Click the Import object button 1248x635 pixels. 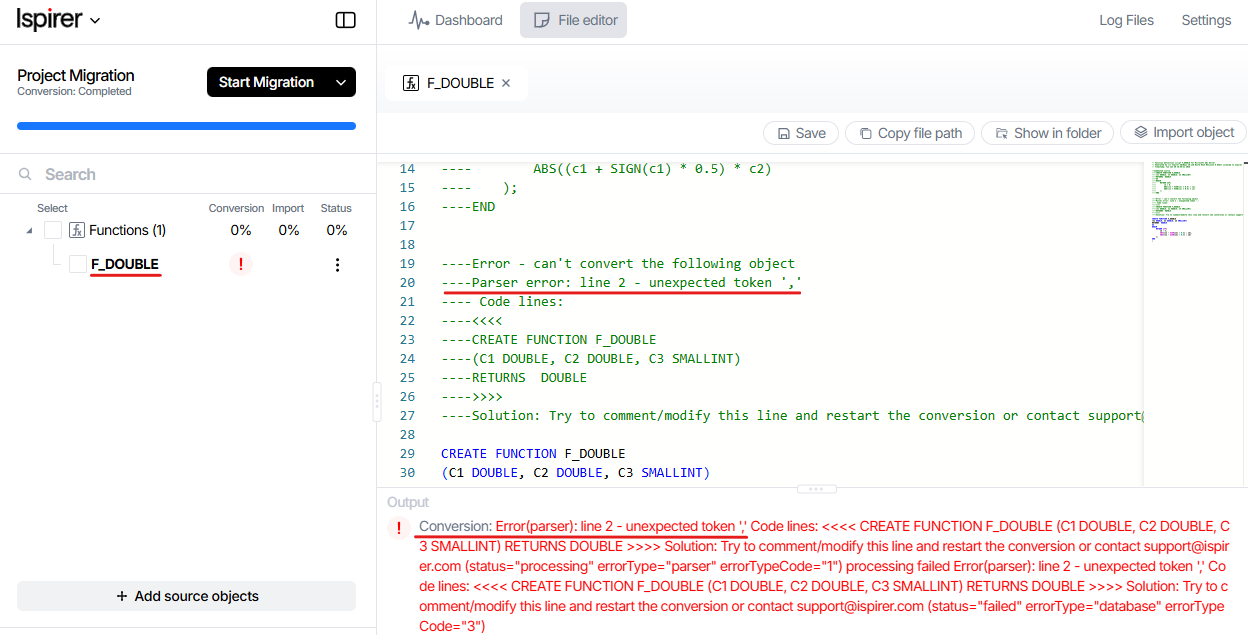point(1183,132)
